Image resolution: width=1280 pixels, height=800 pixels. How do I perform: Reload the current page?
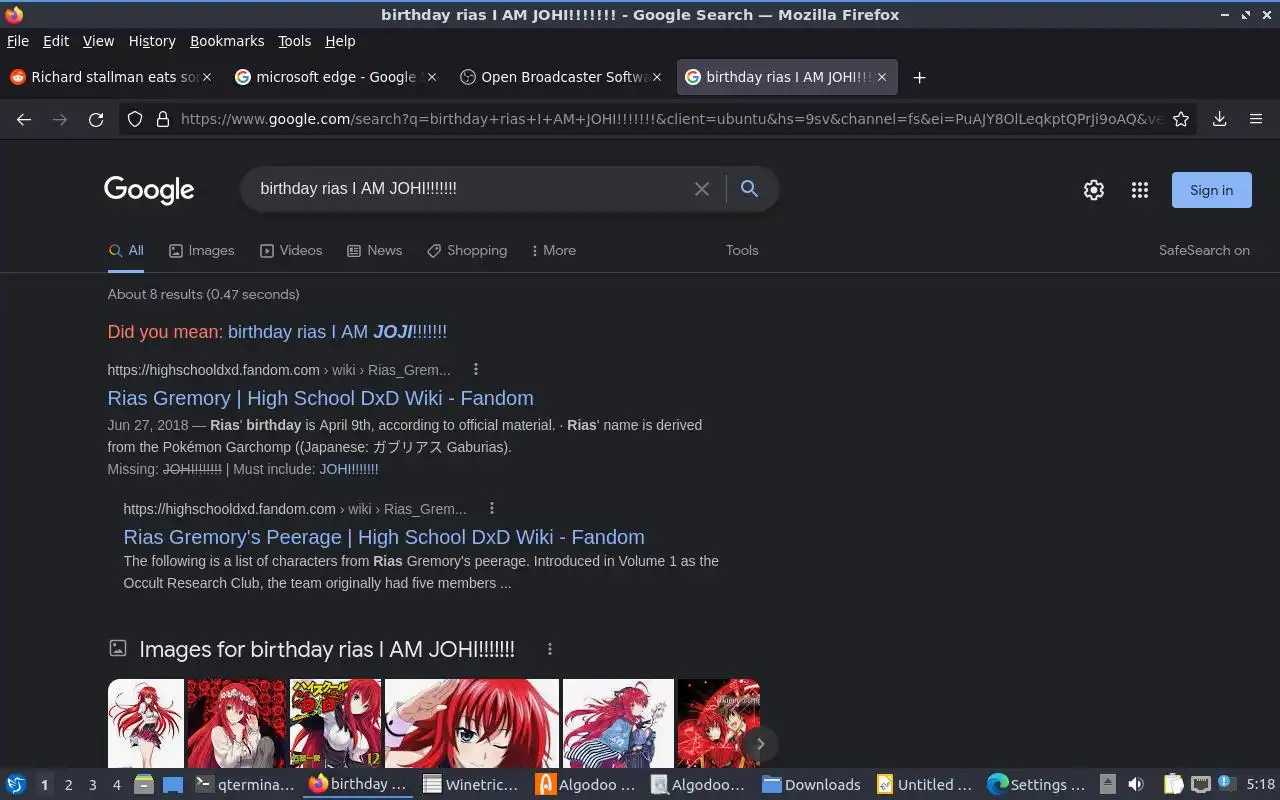pyautogui.click(x=96, y=119)
